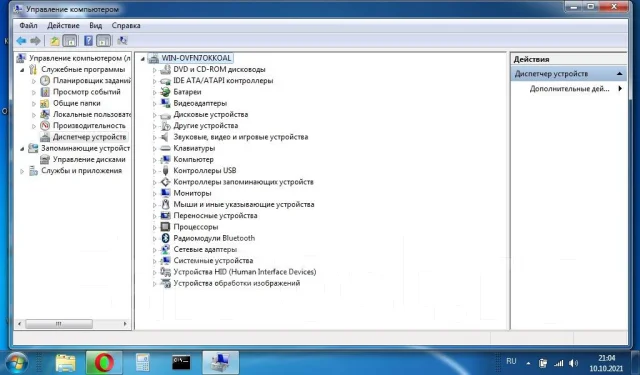The image size is (640, 375).
Task: Click the Мыши mouse icon
Action: 165,204
